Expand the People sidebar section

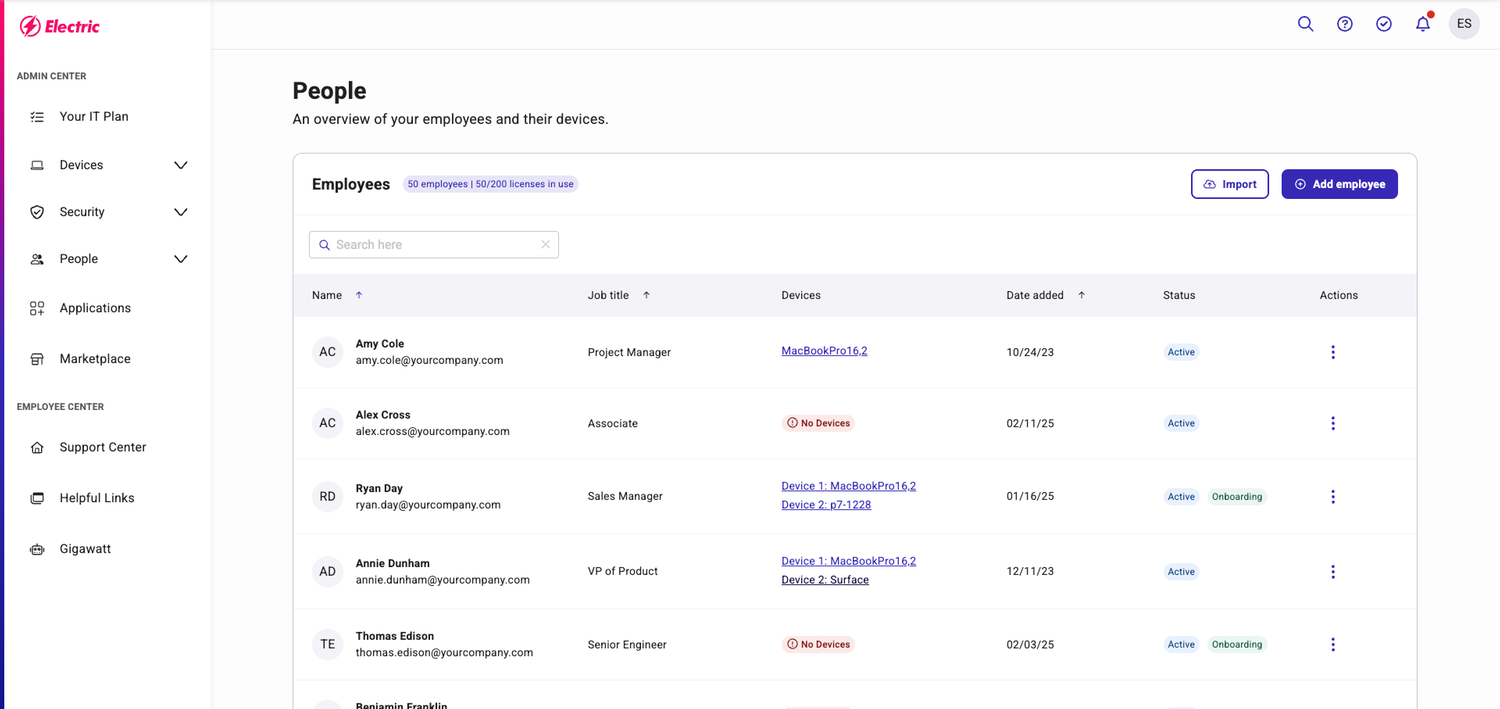(x=180, y=258)
